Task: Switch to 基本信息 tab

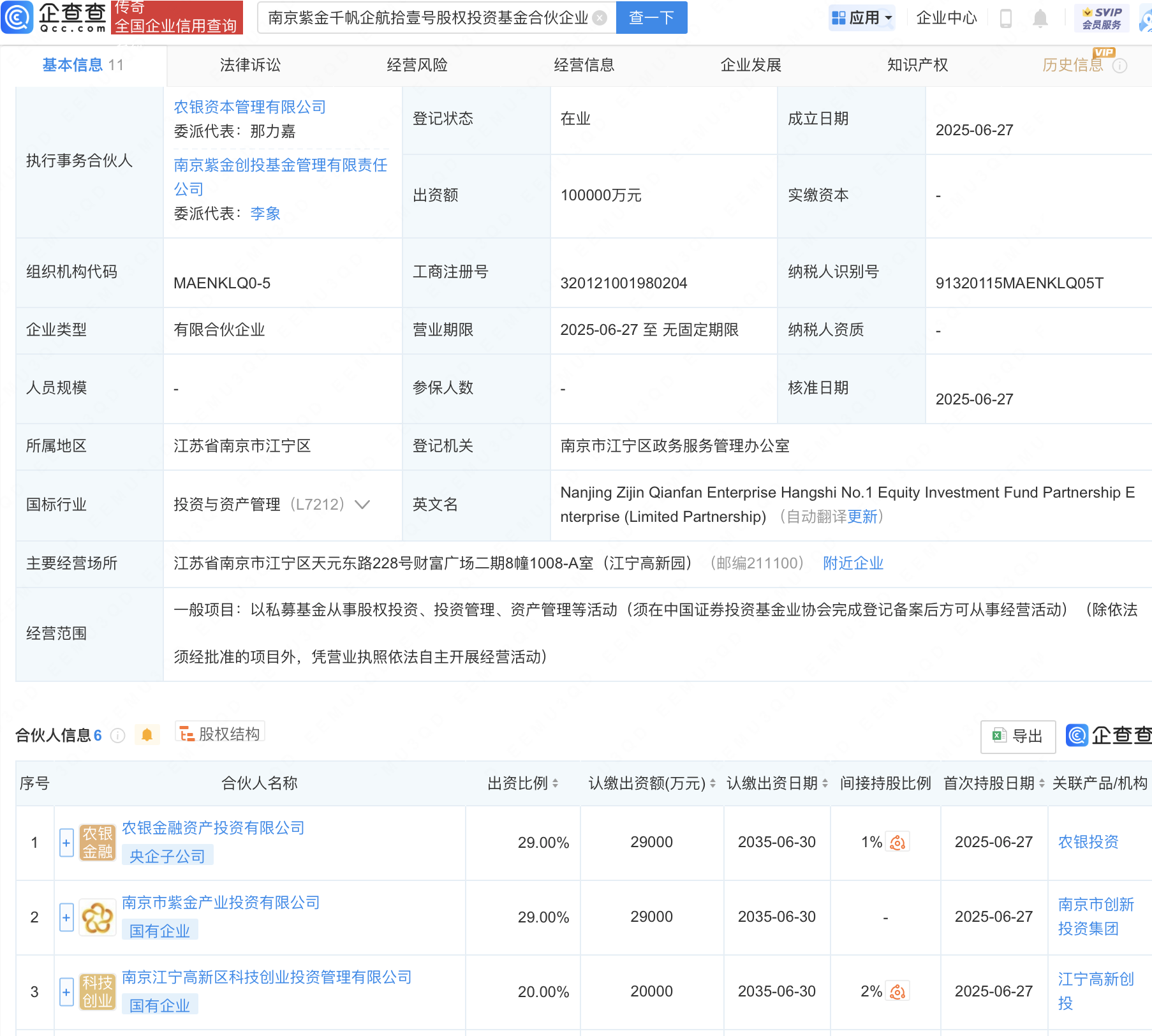Action: point(83,65)
